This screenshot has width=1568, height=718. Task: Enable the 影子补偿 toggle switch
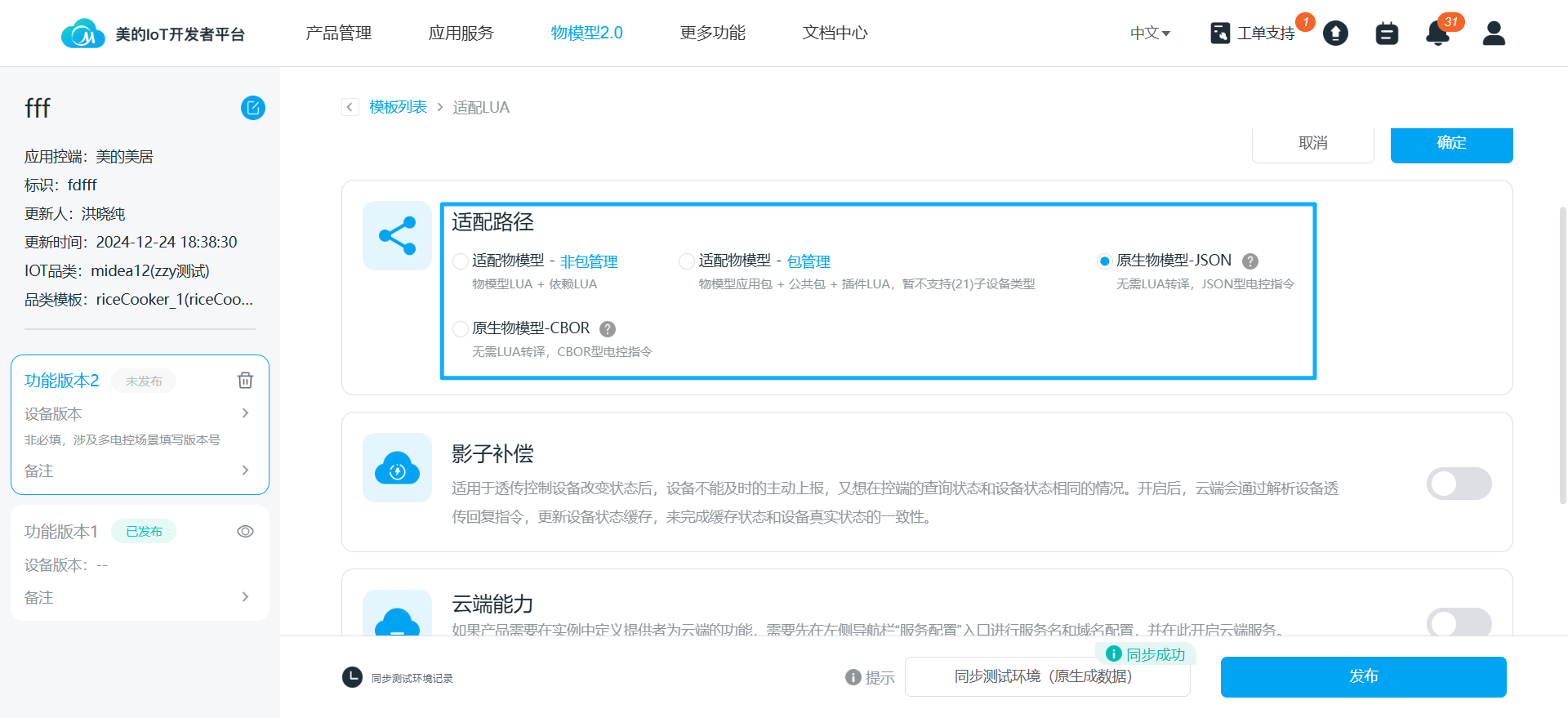[1459, 484]
